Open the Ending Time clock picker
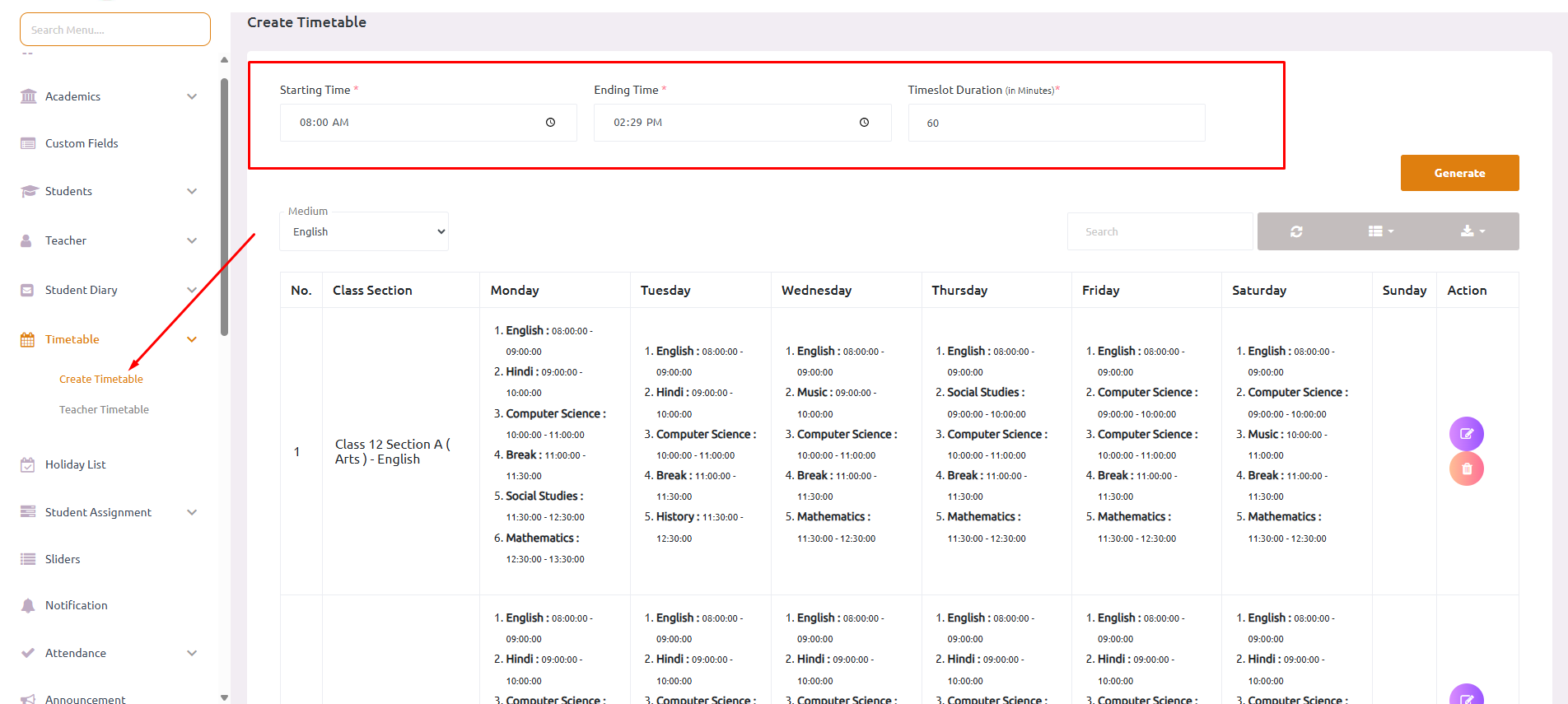This screenshot has height=704, width=1568. coord(864,123)
